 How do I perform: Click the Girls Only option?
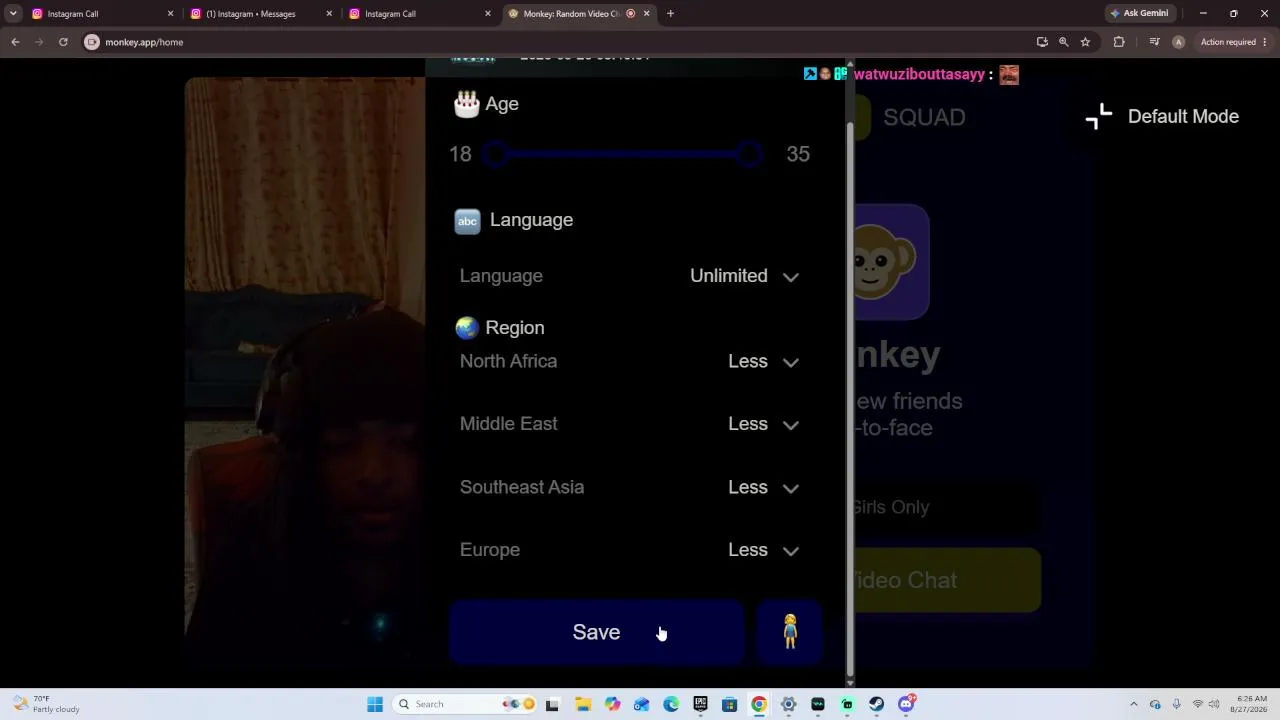pyautogui.click(x=890, y=507)
